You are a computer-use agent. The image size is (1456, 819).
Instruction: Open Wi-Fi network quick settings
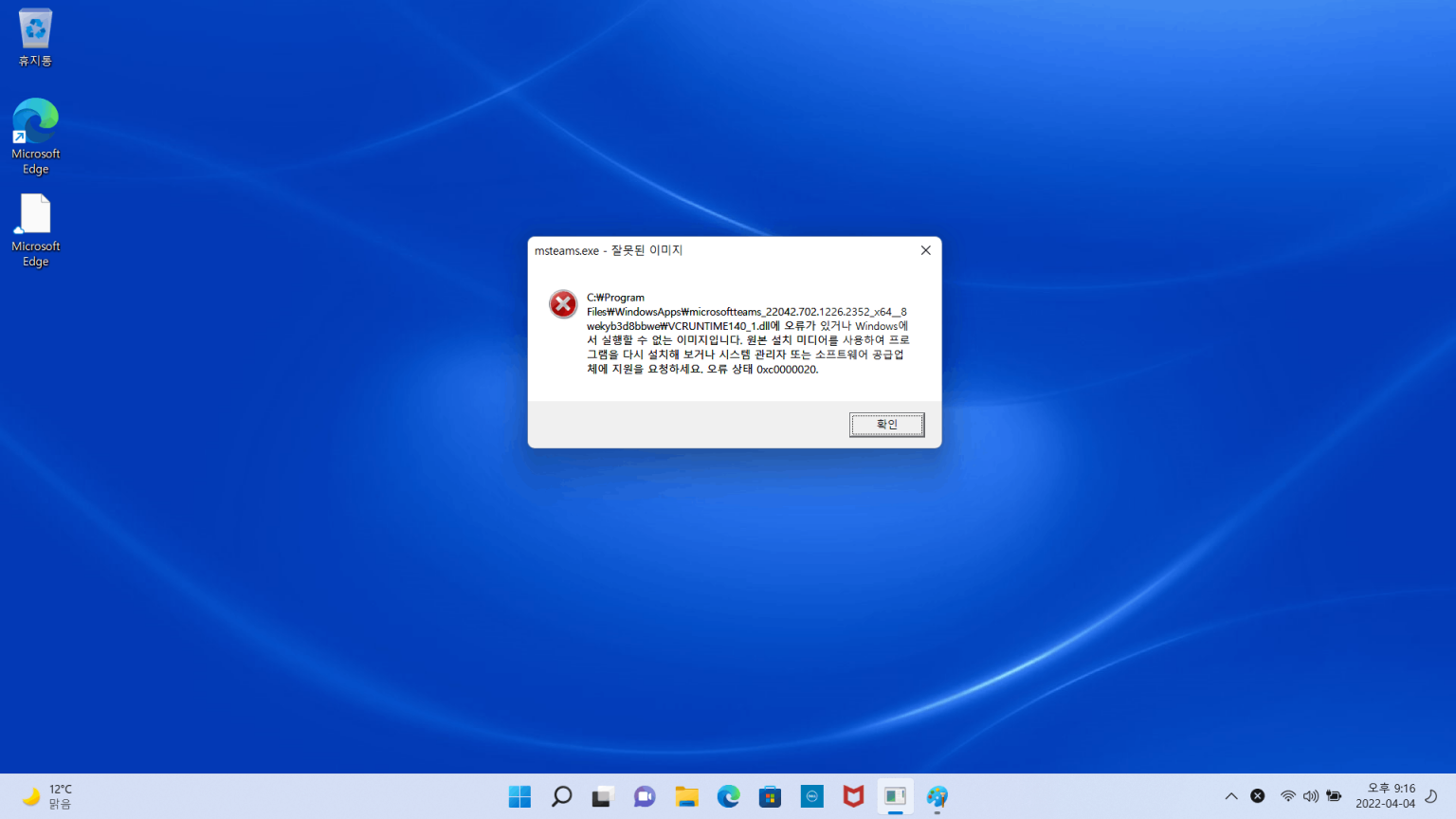(1287, 796)
